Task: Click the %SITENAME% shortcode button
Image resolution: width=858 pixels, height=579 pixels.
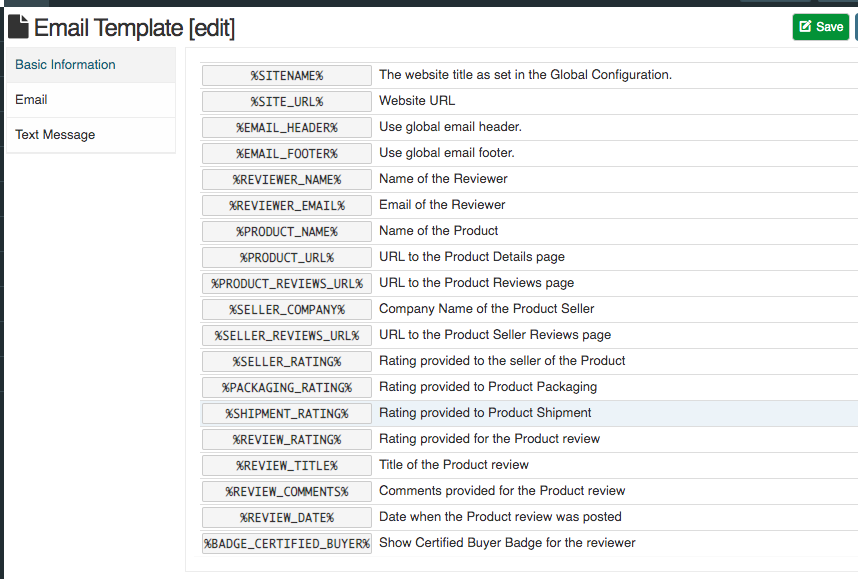Action: [287, 75]
